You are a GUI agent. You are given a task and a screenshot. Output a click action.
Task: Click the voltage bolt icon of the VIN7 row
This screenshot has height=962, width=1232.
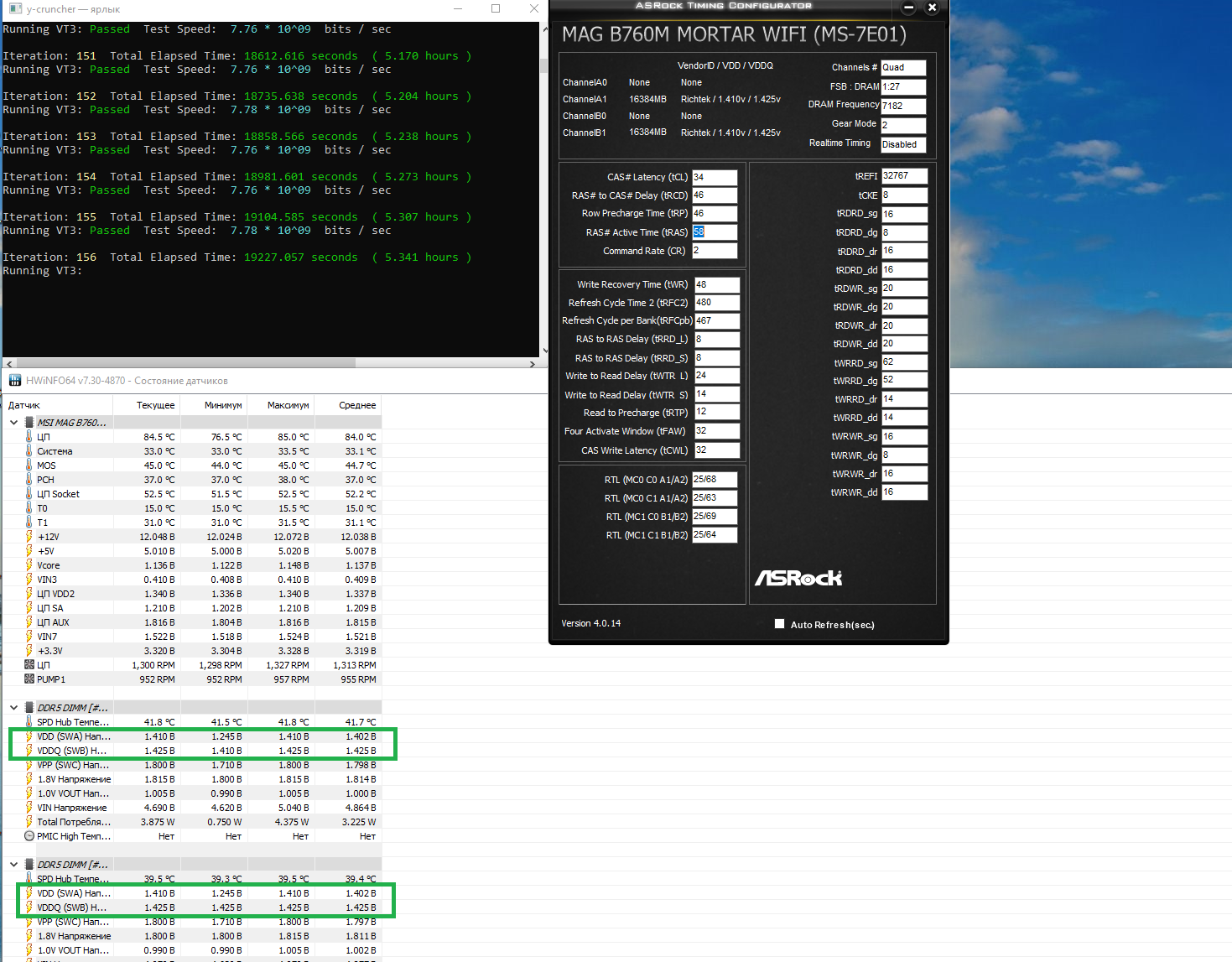[29, 637]
